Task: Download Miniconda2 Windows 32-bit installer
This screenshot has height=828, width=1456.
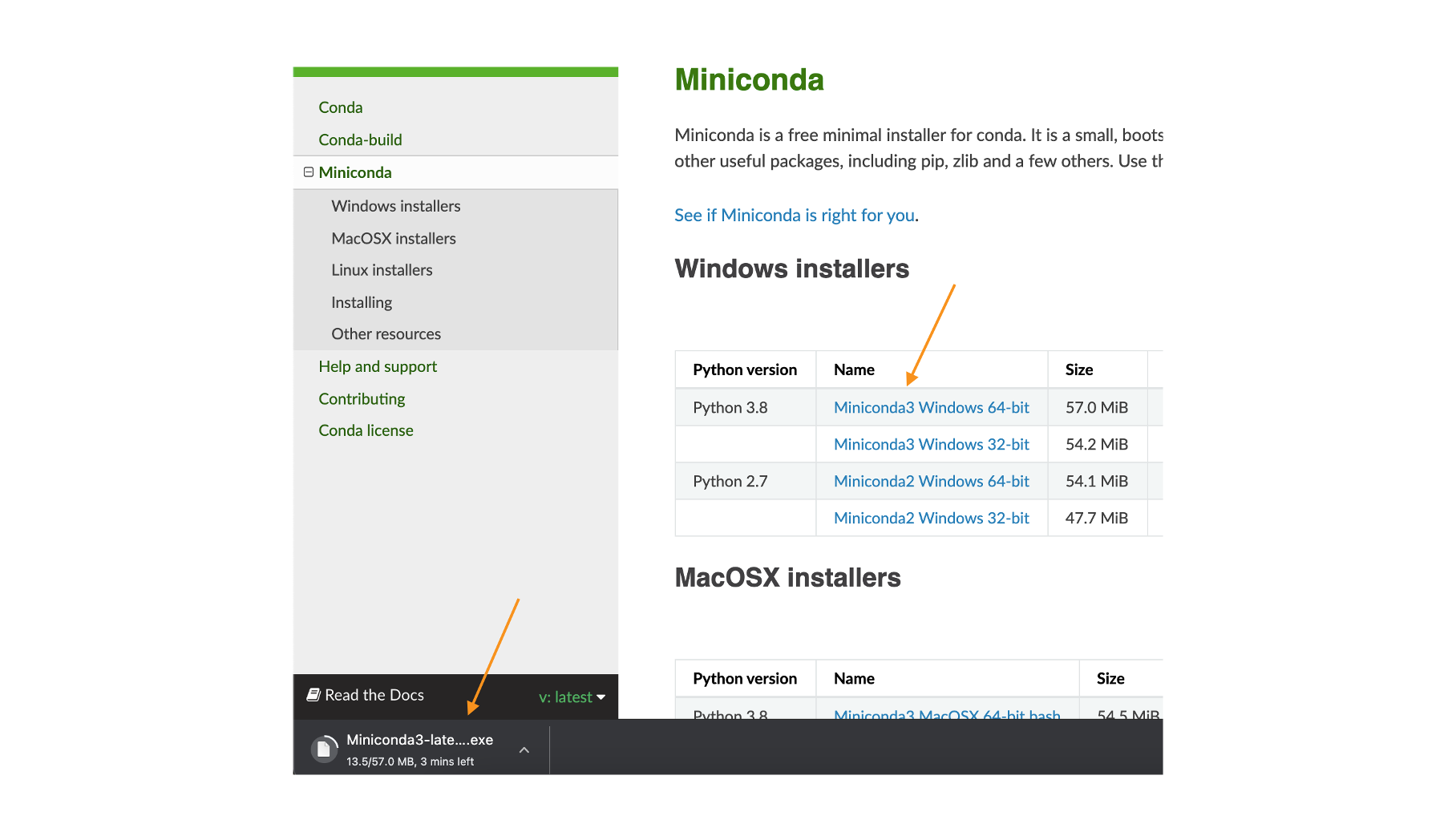Action: point(931,518)
